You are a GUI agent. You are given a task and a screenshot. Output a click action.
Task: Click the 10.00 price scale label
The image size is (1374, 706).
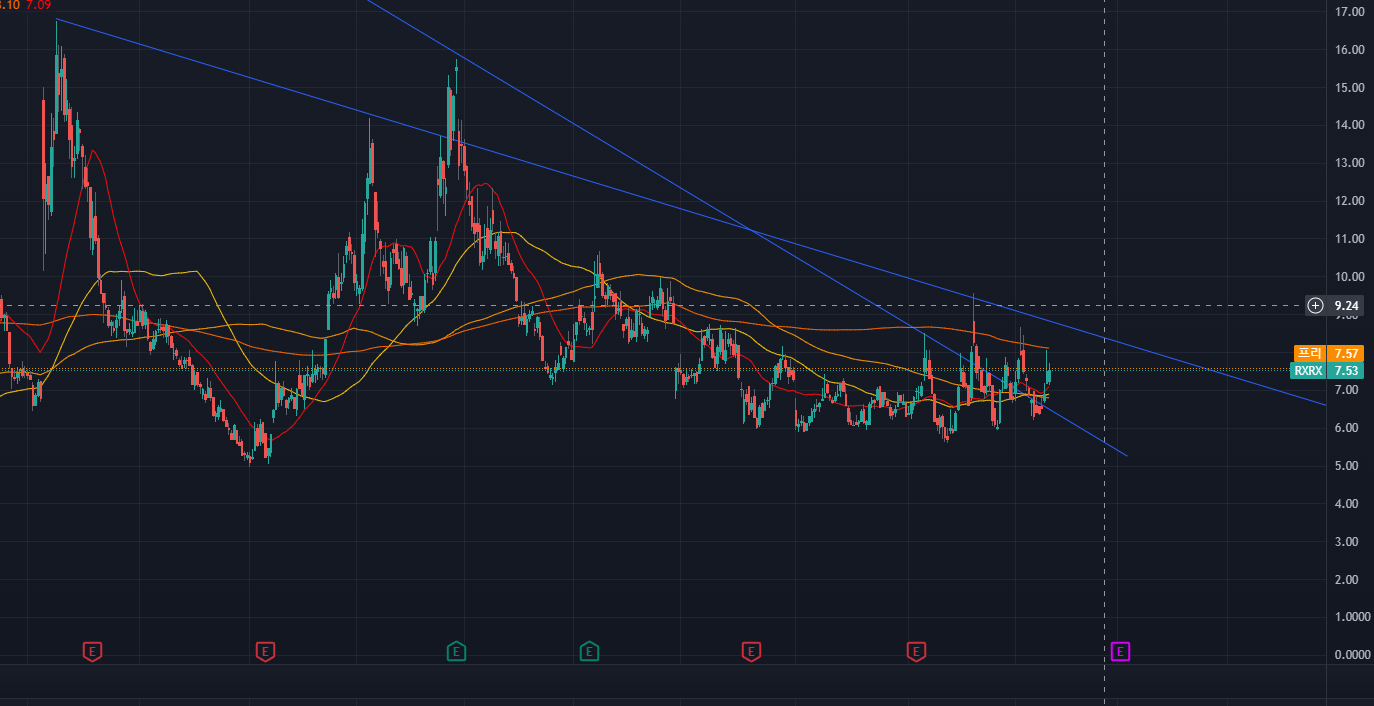point(1349,277)
